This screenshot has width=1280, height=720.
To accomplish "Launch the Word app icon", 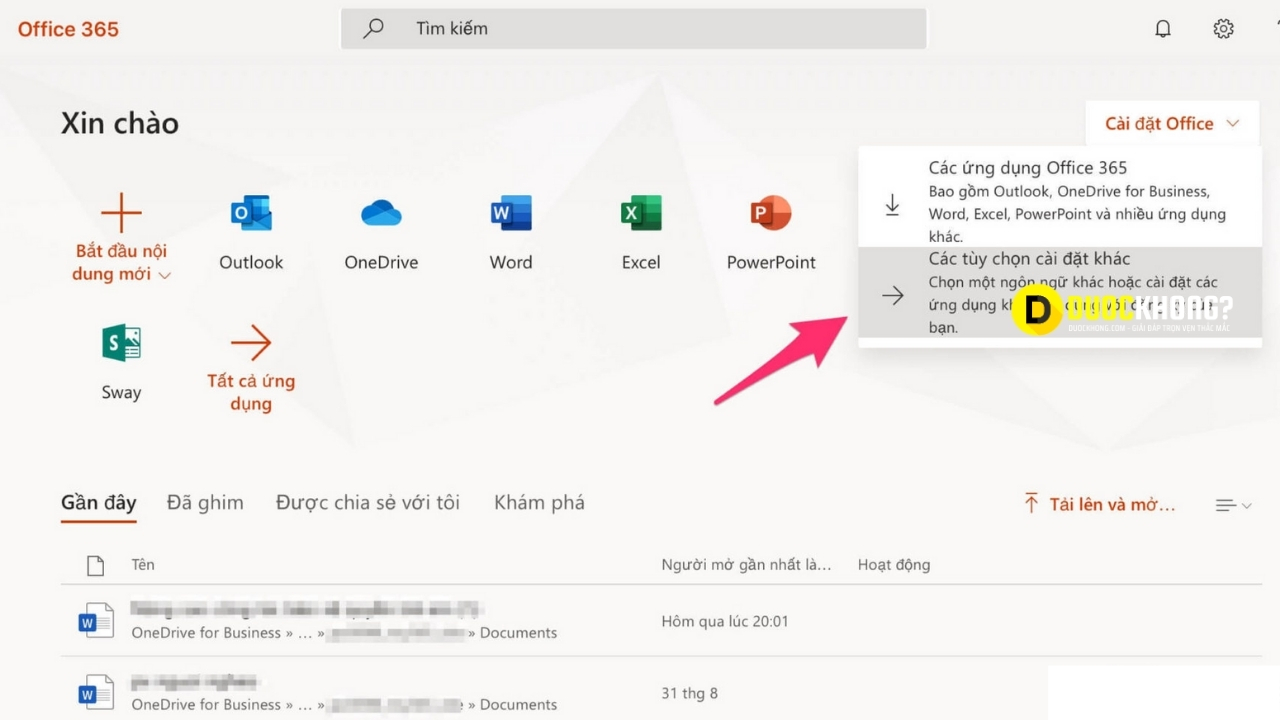I will tap(511, 213).
